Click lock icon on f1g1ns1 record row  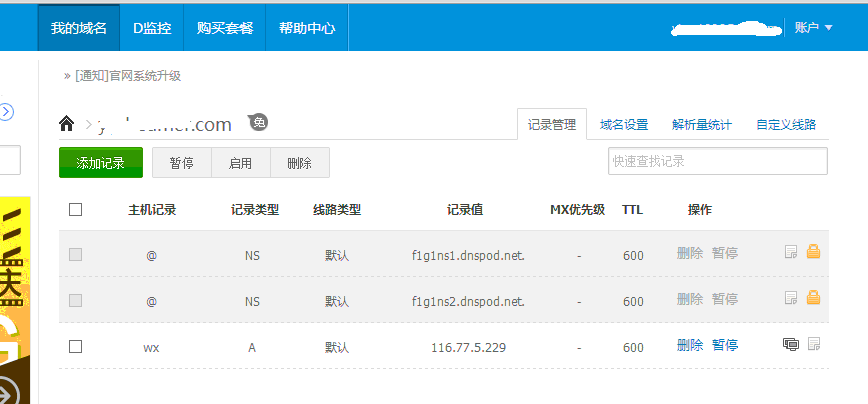point(813,252)
